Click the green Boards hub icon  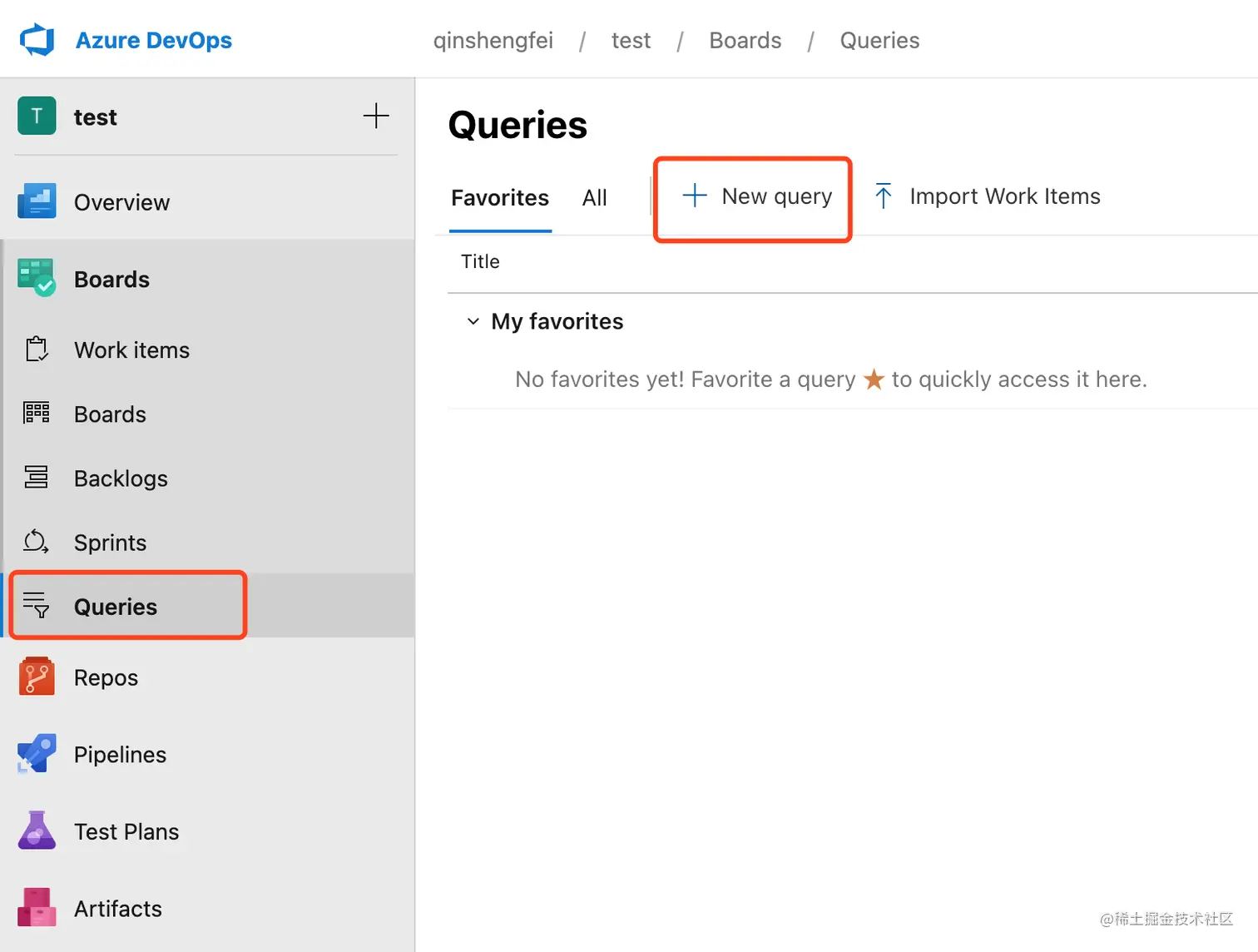[37, 278]
